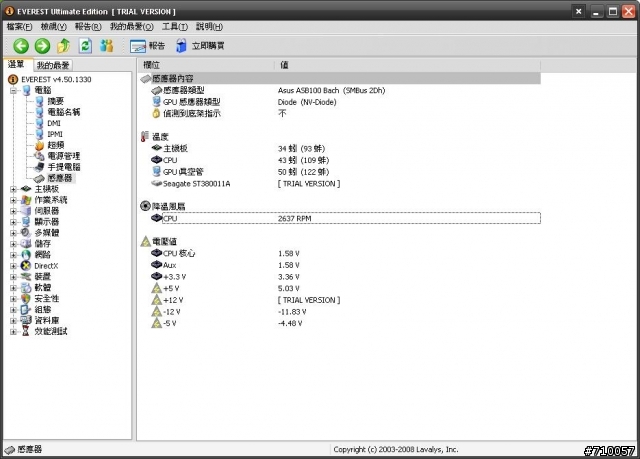Click the 裝置 devices icon in tree
This screenshot has width=640, height=459.
pyautogui.click(x=26, y=277)
